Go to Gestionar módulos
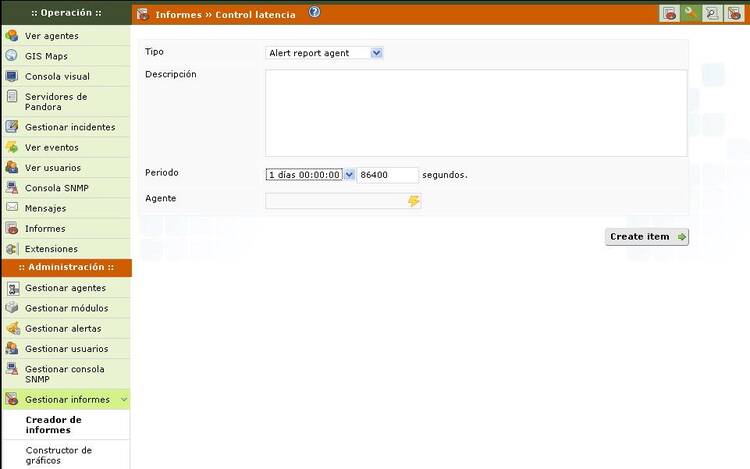This screenshot has height=469, width=750. (x=66, y=308)
